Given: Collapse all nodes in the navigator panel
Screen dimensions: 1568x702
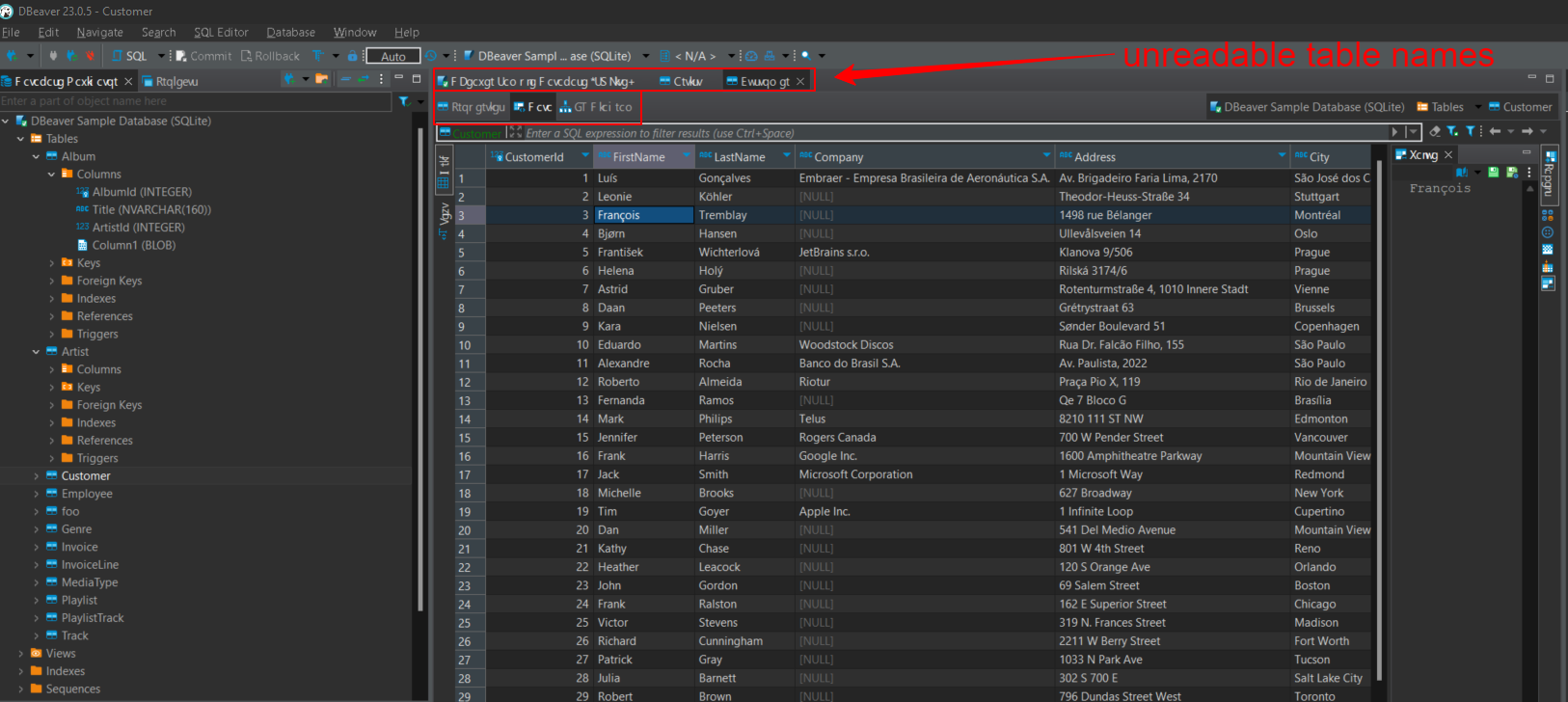Looking at the screenshot, I should [346, 79].
